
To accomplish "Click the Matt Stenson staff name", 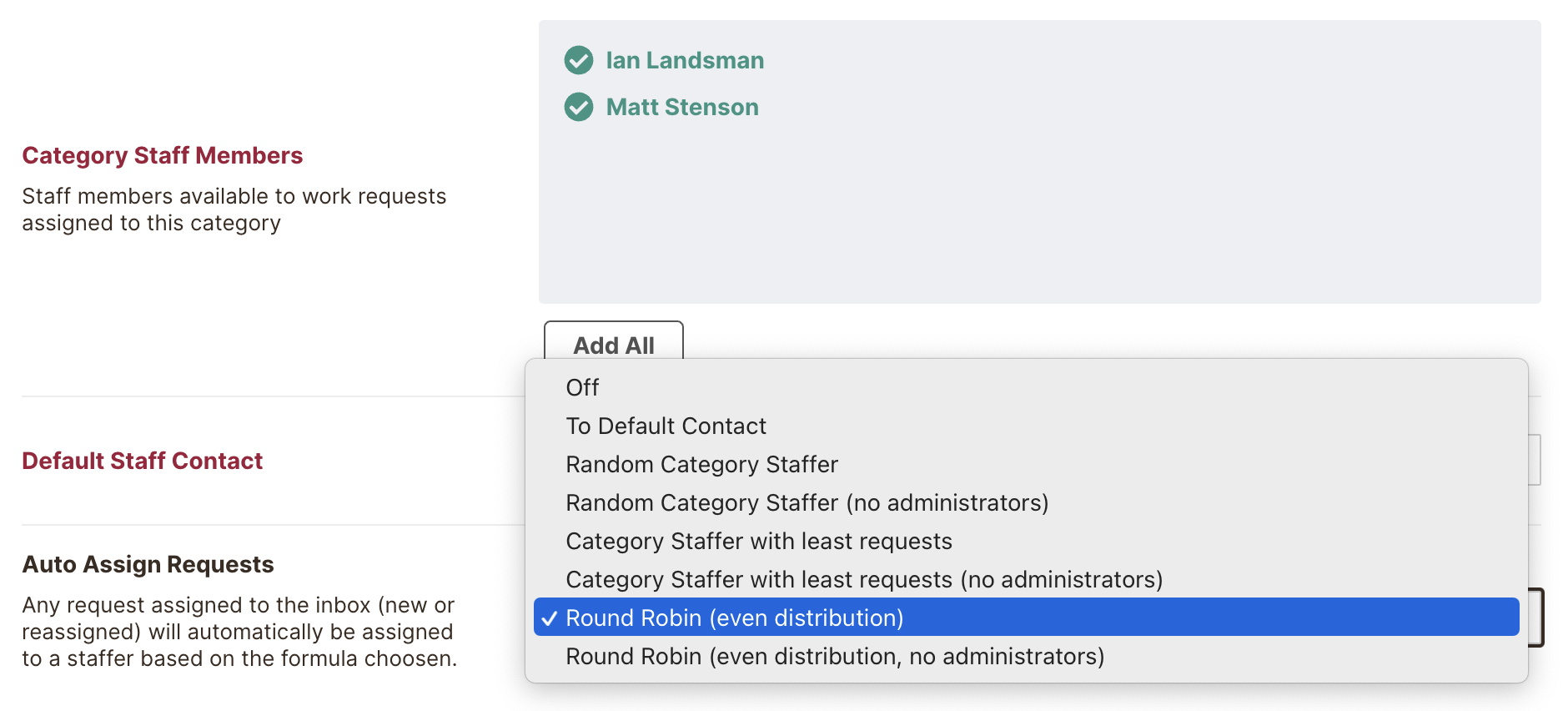I will coord(681,107).
